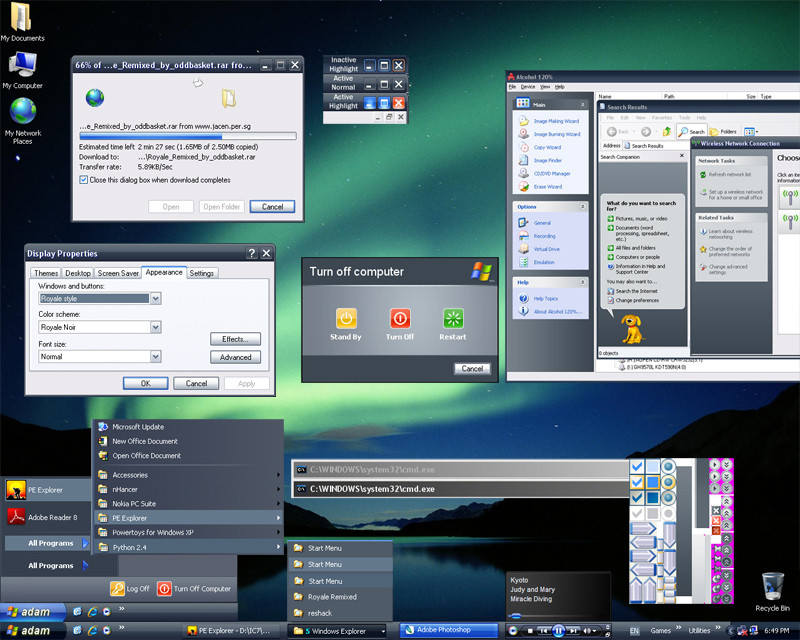The image size is (800, 640).
Task: Click Cancel in the download dialog
Action: tap(272, 207)
